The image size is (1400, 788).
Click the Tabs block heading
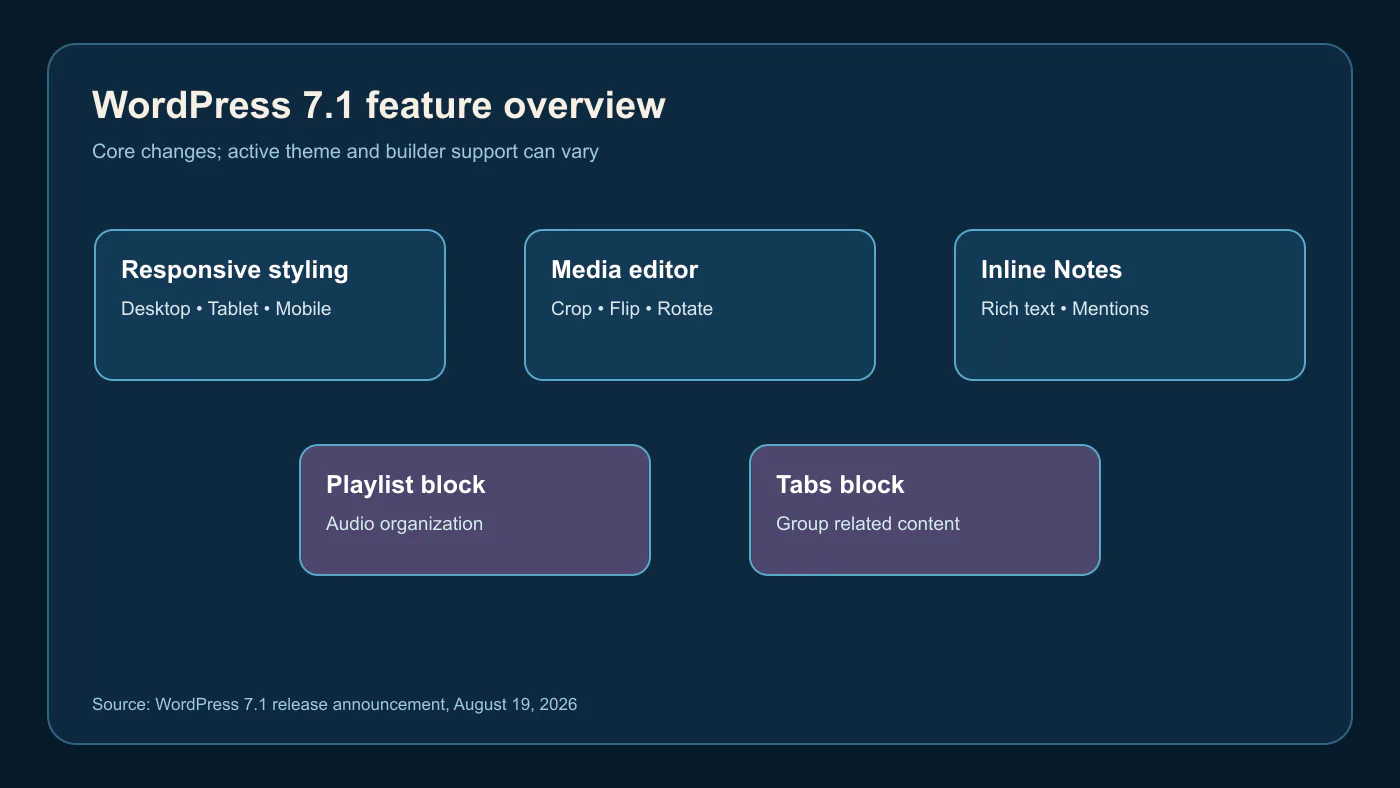(x=840, y=485)
